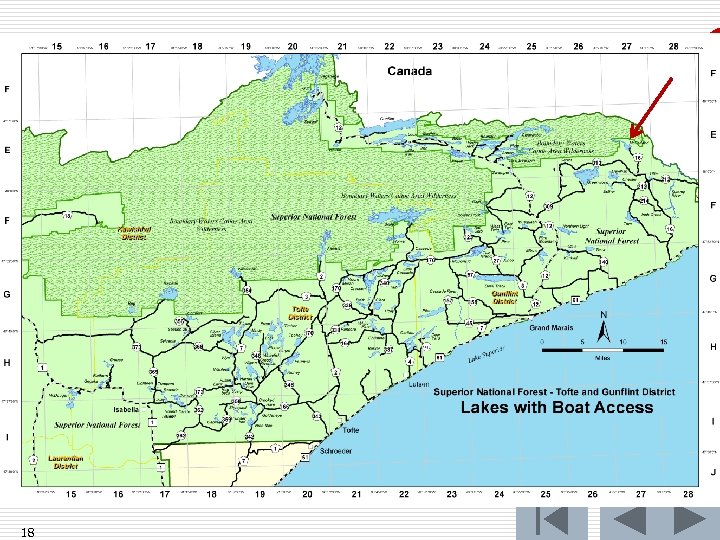Click the 'Tofte District' orange label

pos(300,314)
